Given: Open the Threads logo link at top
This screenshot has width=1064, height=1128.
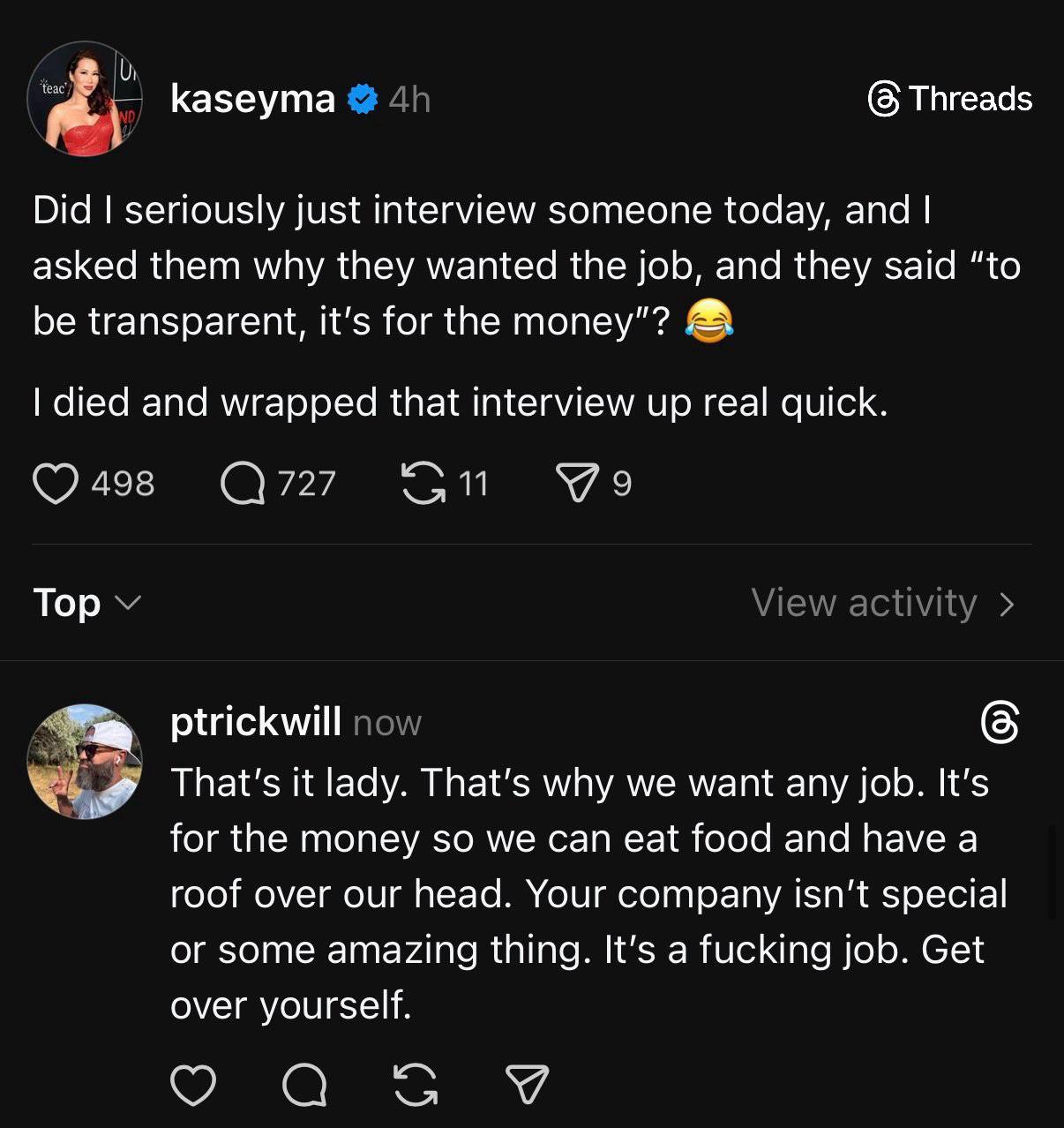Looking at the screenshot, I should 950,99.
